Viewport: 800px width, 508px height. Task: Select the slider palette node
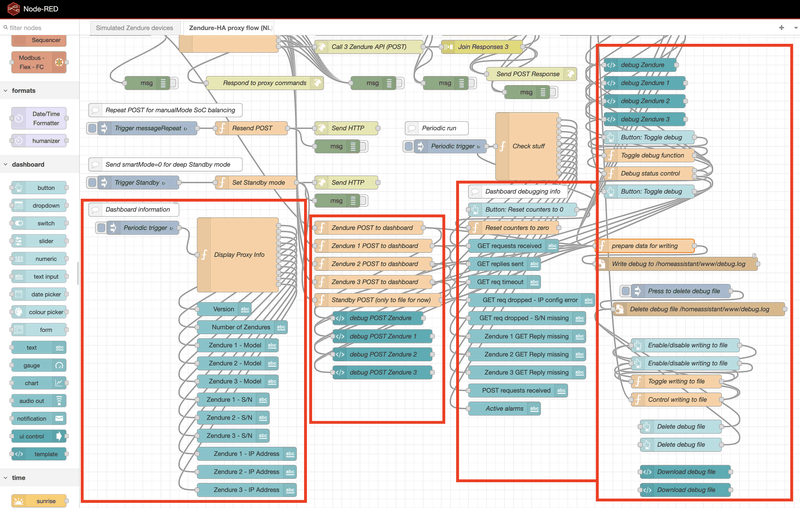(39, 241)
